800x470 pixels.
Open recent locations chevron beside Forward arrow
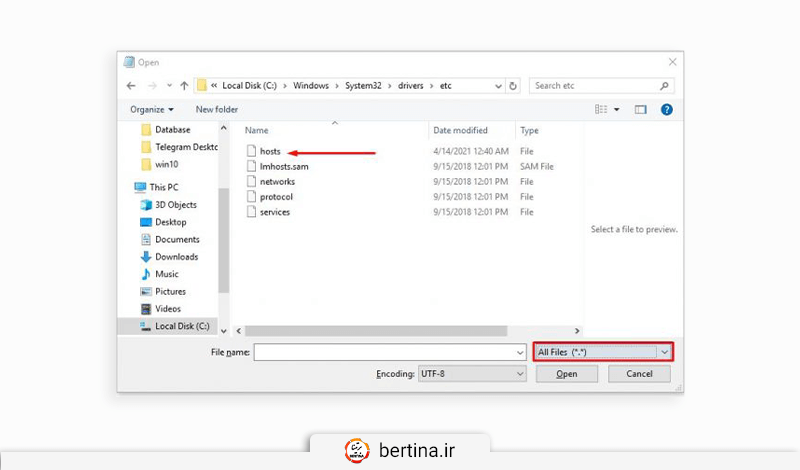[x=169, y=86]
